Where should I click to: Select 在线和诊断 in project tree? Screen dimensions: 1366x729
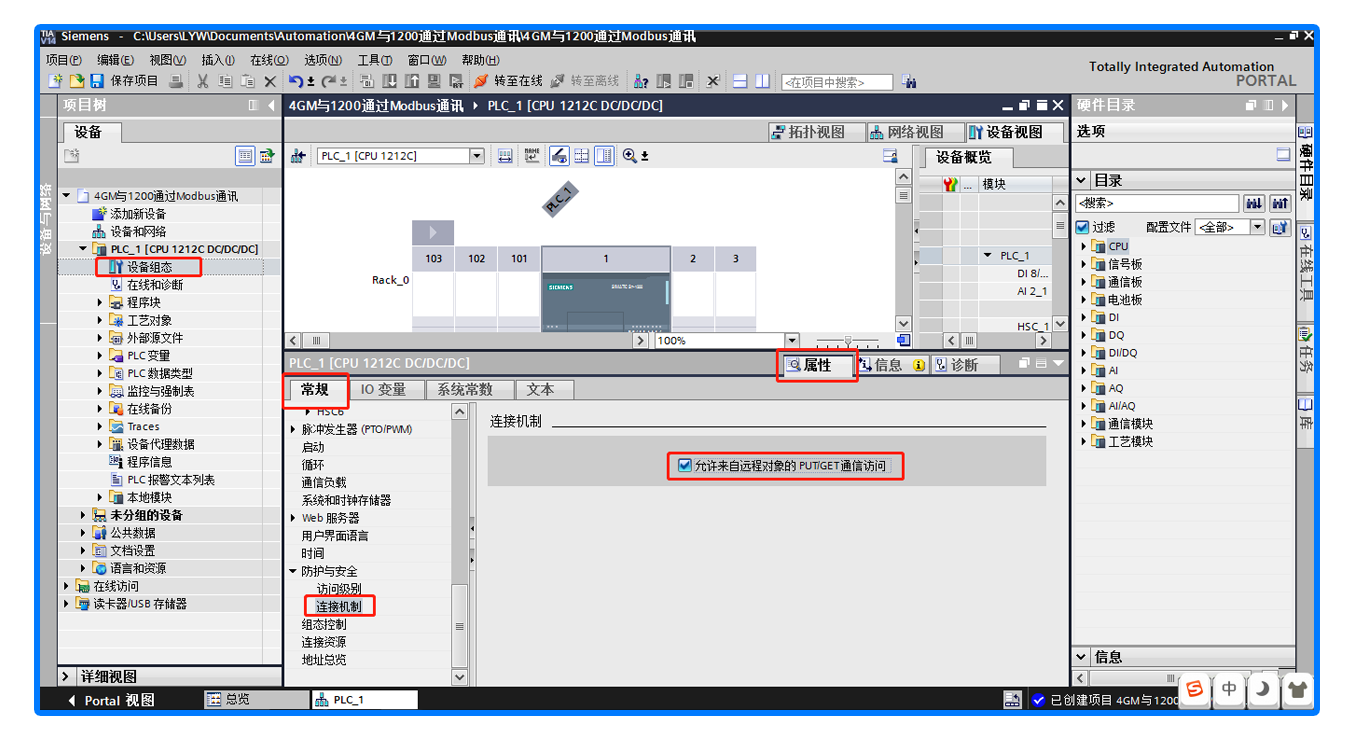154,285
